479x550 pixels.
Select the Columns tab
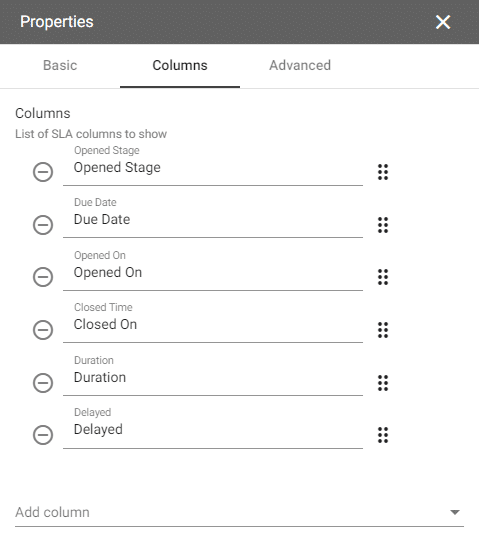click(180, 66)
